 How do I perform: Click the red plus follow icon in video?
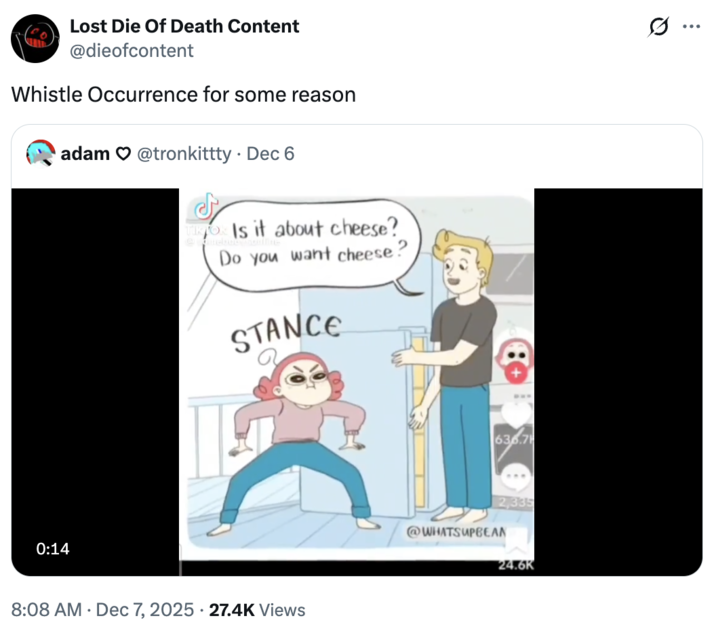[516, 371]
